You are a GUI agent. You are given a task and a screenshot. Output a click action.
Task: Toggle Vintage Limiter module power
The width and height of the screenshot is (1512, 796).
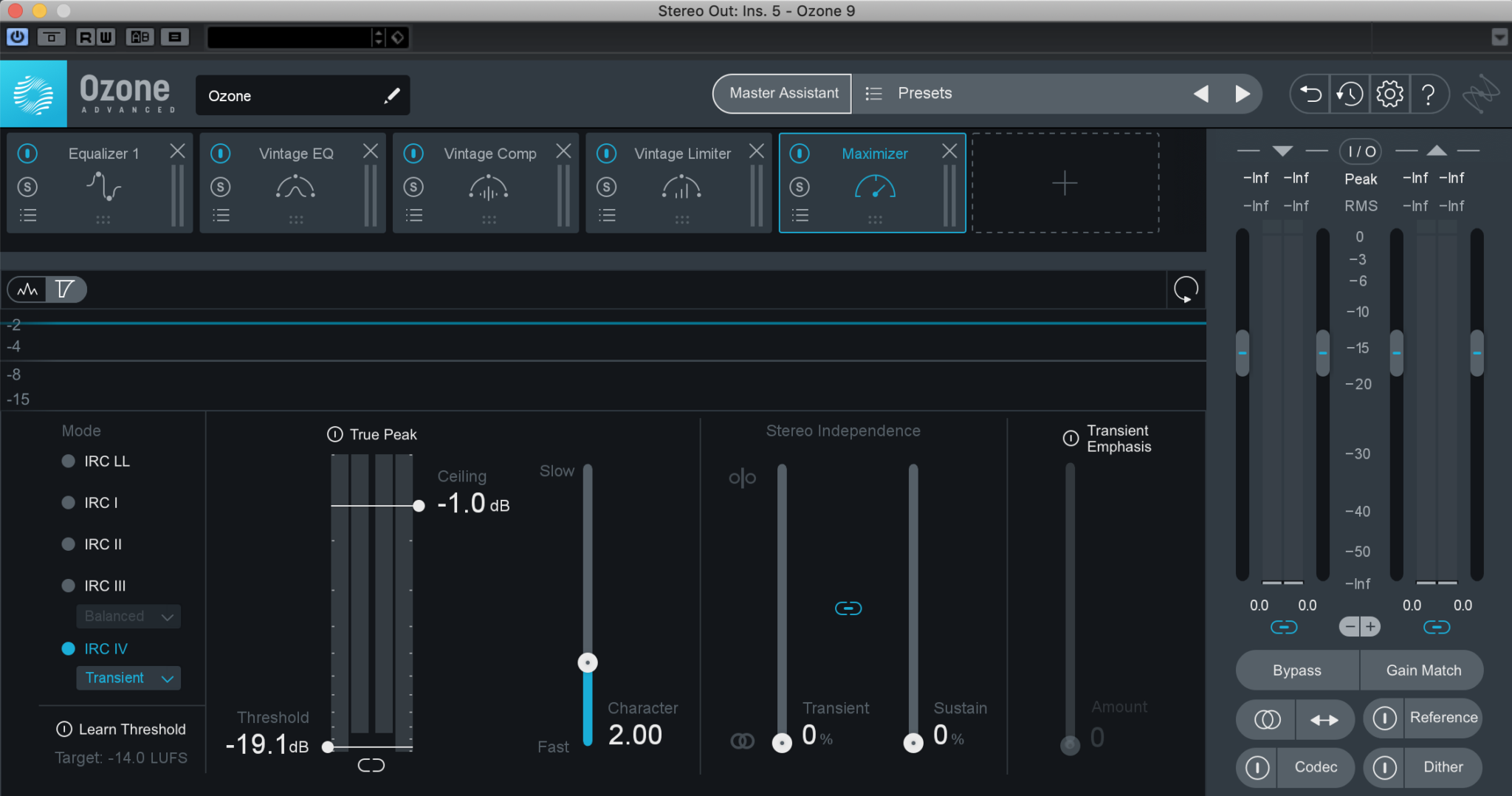(606, 153)
